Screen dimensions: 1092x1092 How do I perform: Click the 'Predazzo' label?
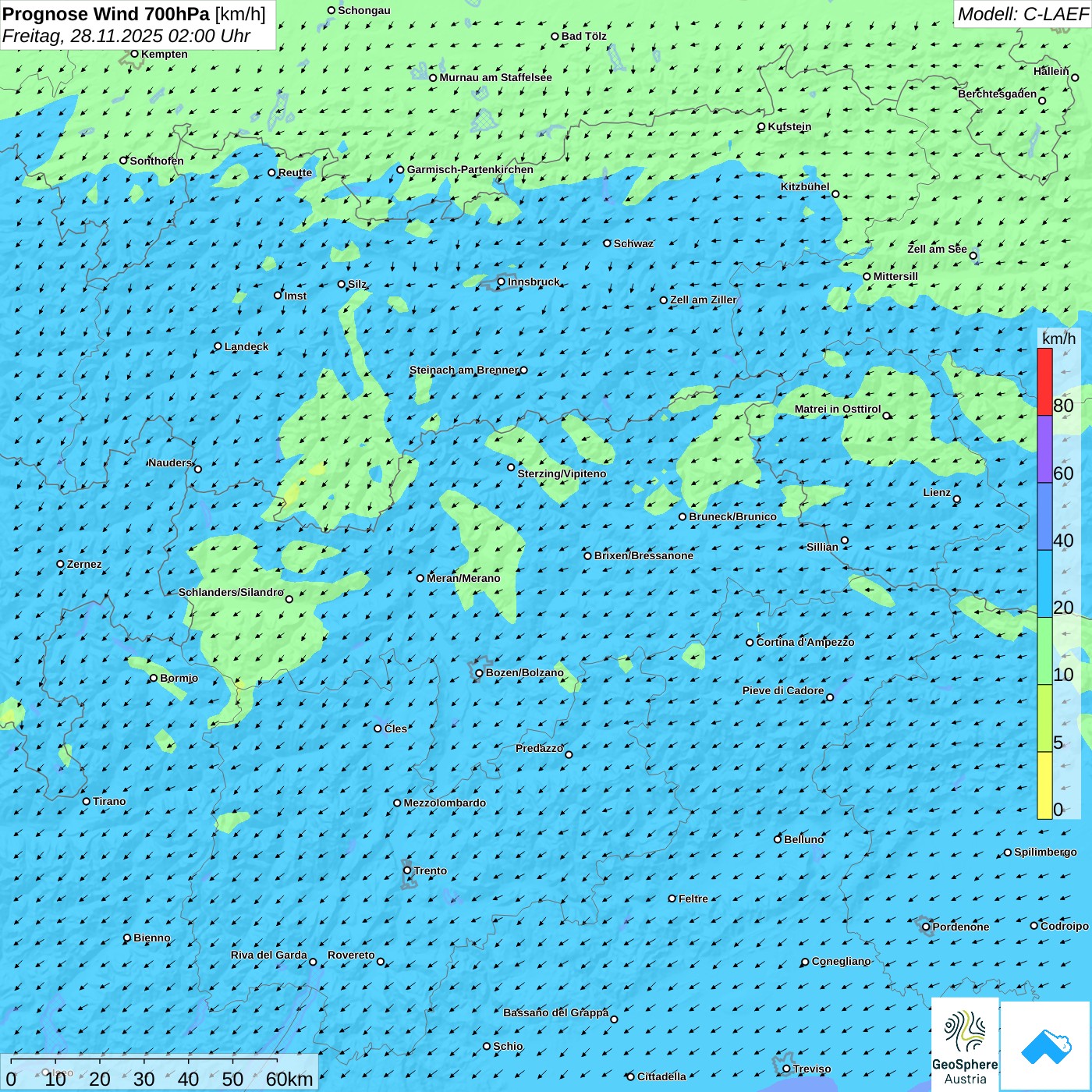click(539, 748)
